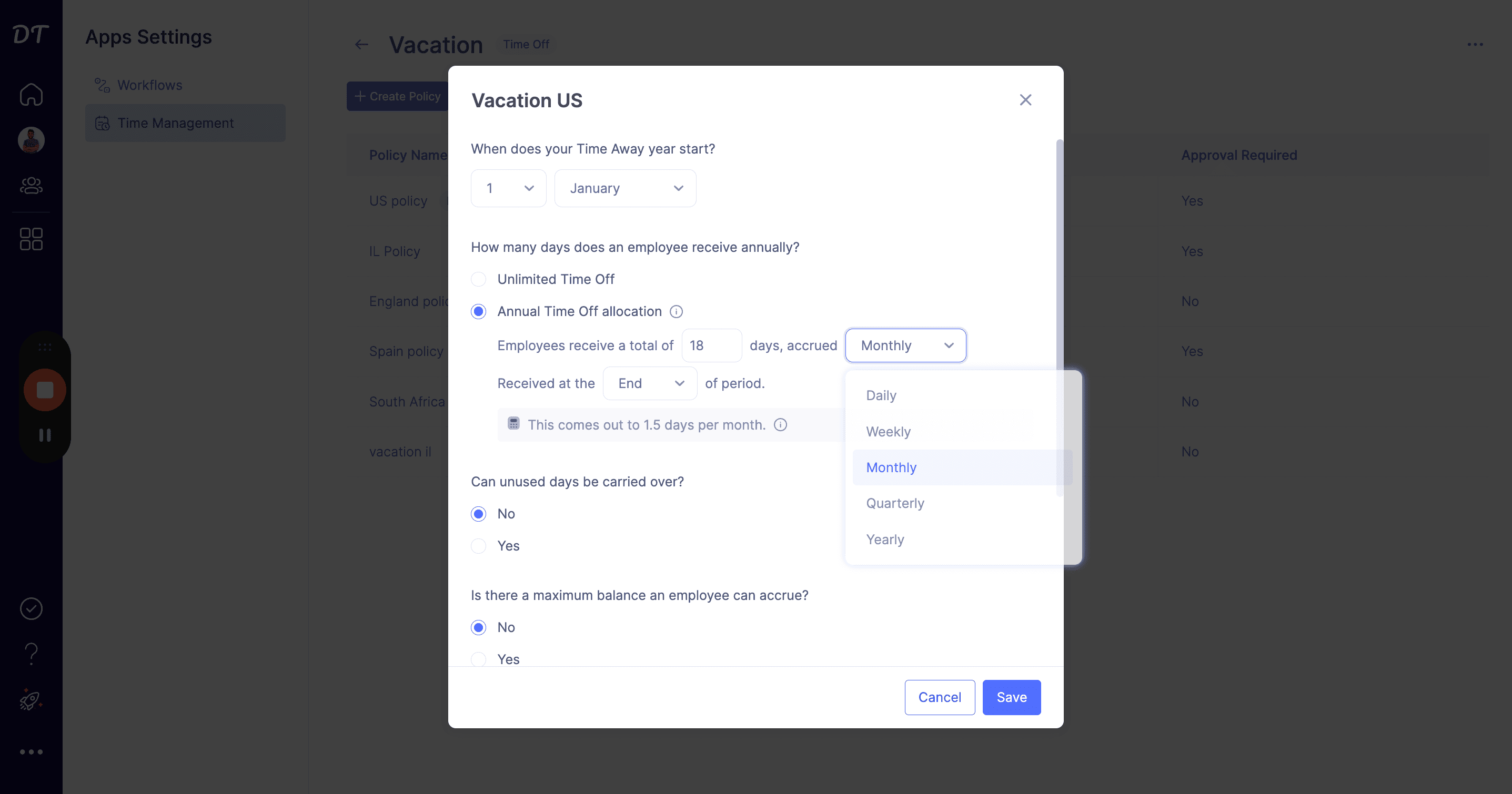Open the Apps grid icon
This screenshot has width=1512, height=794.
pos(31,239)
